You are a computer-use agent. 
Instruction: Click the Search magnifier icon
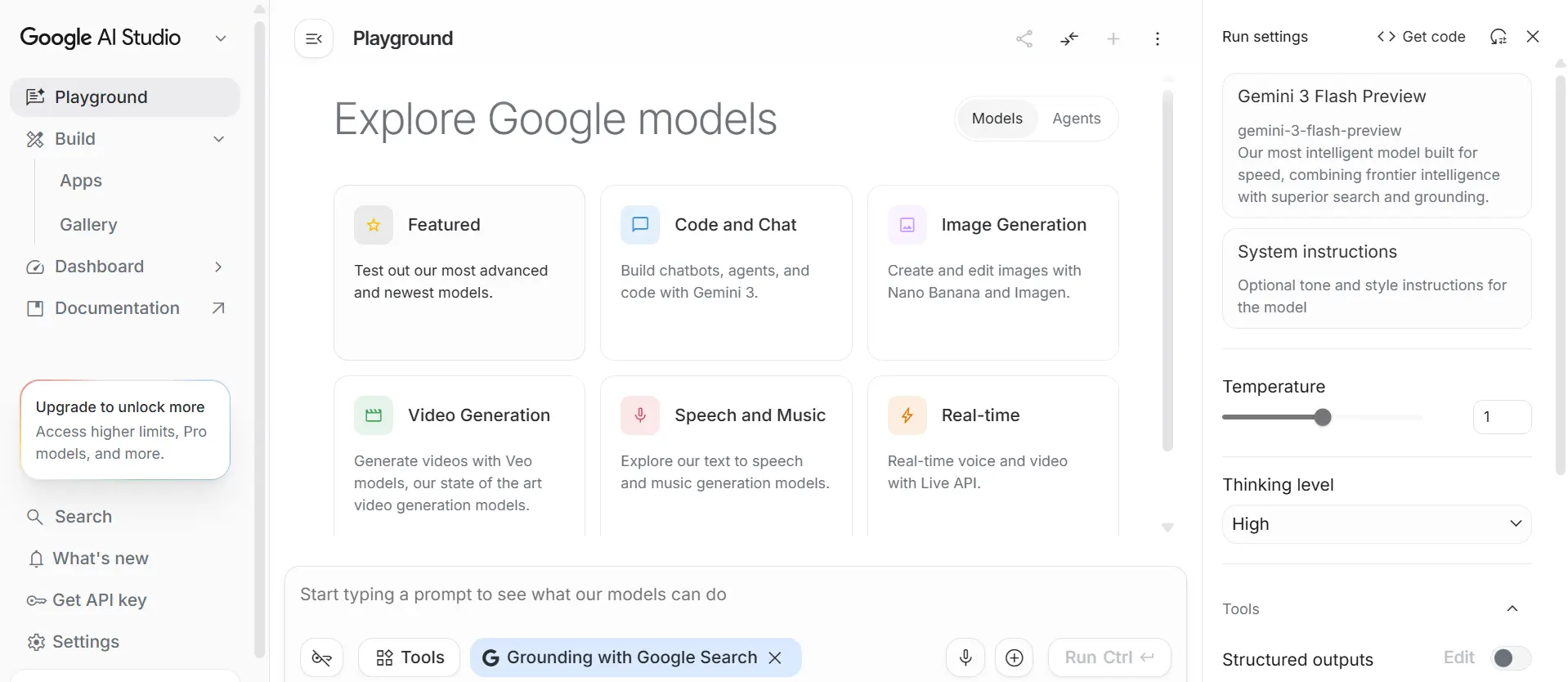tap(35, 517)
